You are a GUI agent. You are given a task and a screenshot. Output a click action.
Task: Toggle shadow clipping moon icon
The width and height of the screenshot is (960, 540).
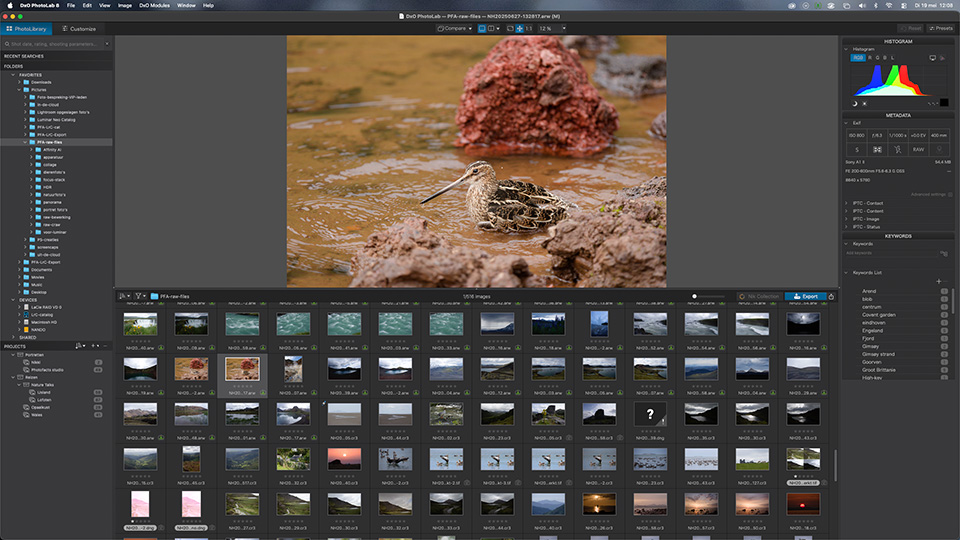point(855,103)
